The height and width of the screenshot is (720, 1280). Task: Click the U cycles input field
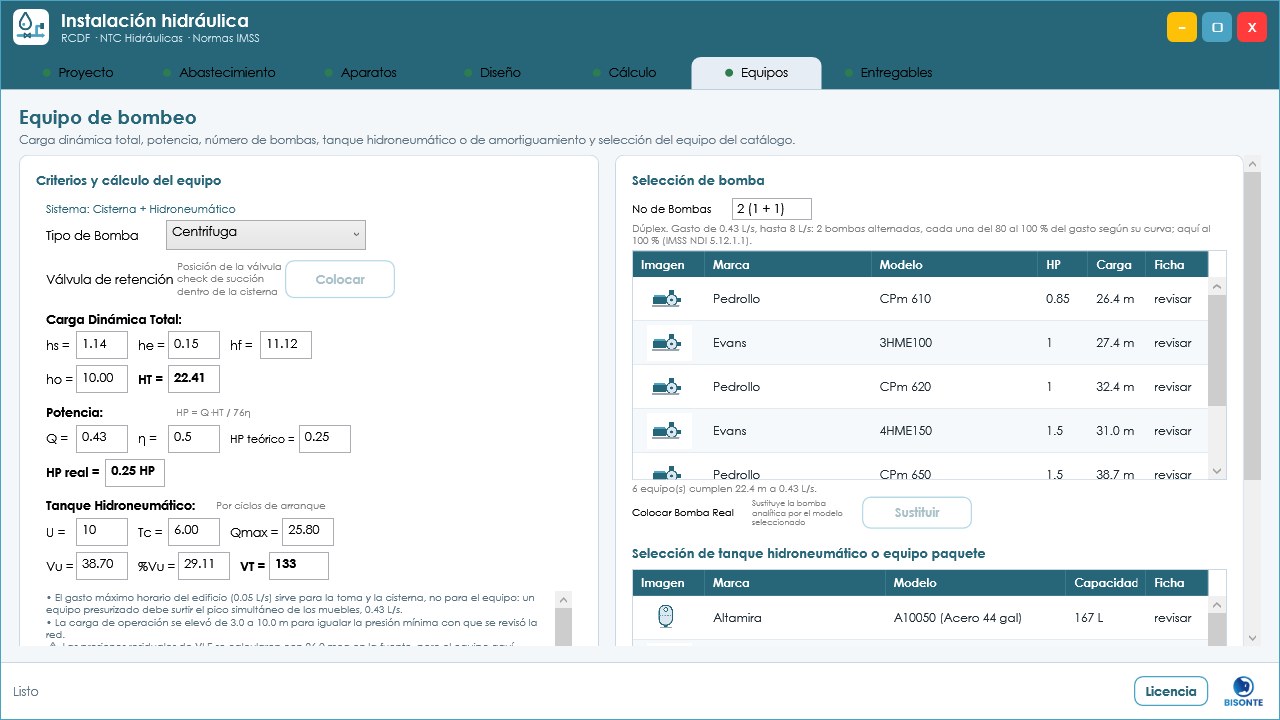pyautogui.click(x=102, y=532)
